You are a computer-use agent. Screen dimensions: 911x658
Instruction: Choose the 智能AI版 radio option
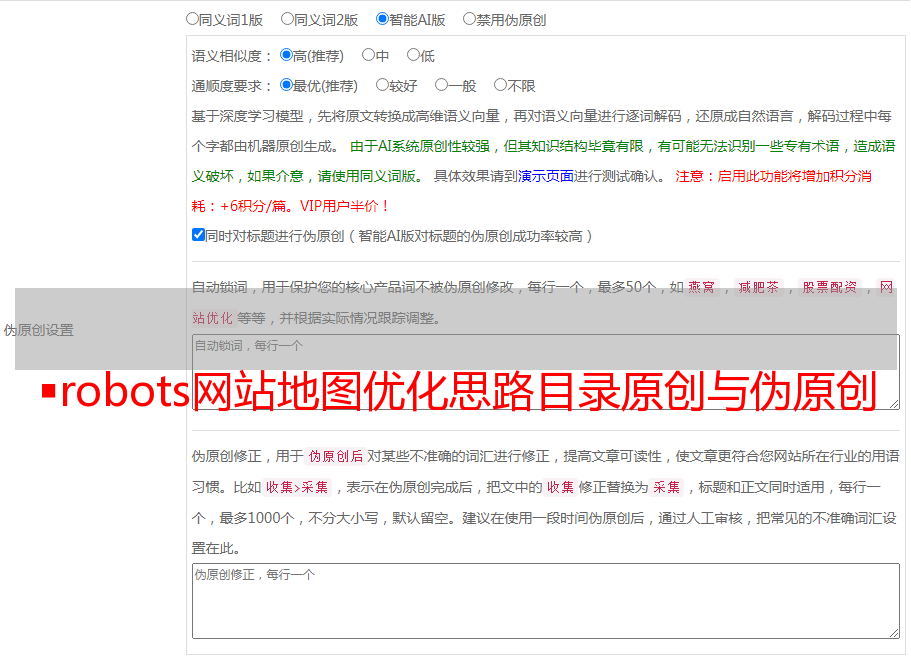click(x=382, y=19)
